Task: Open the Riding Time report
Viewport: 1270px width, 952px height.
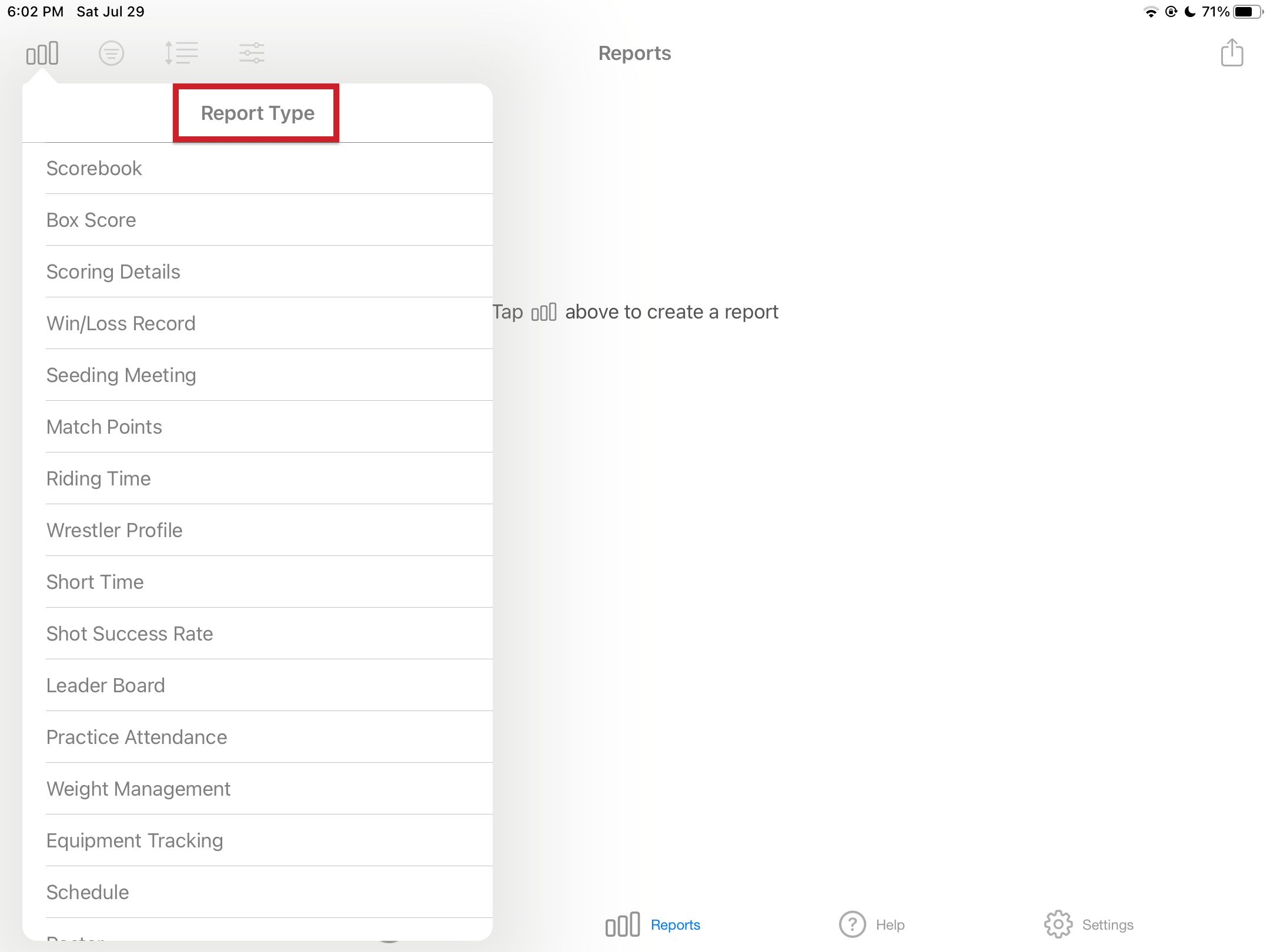Action: [99, 479]
